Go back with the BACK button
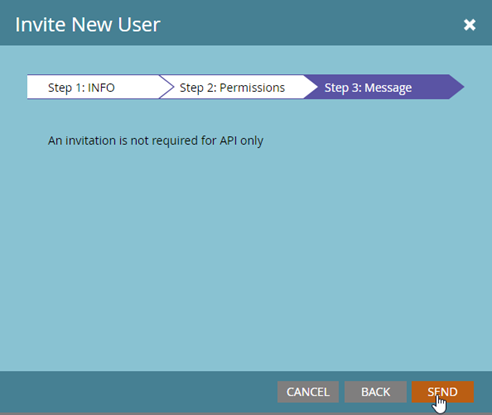This screenshot has height=415, width=492. tap(376, 392)
